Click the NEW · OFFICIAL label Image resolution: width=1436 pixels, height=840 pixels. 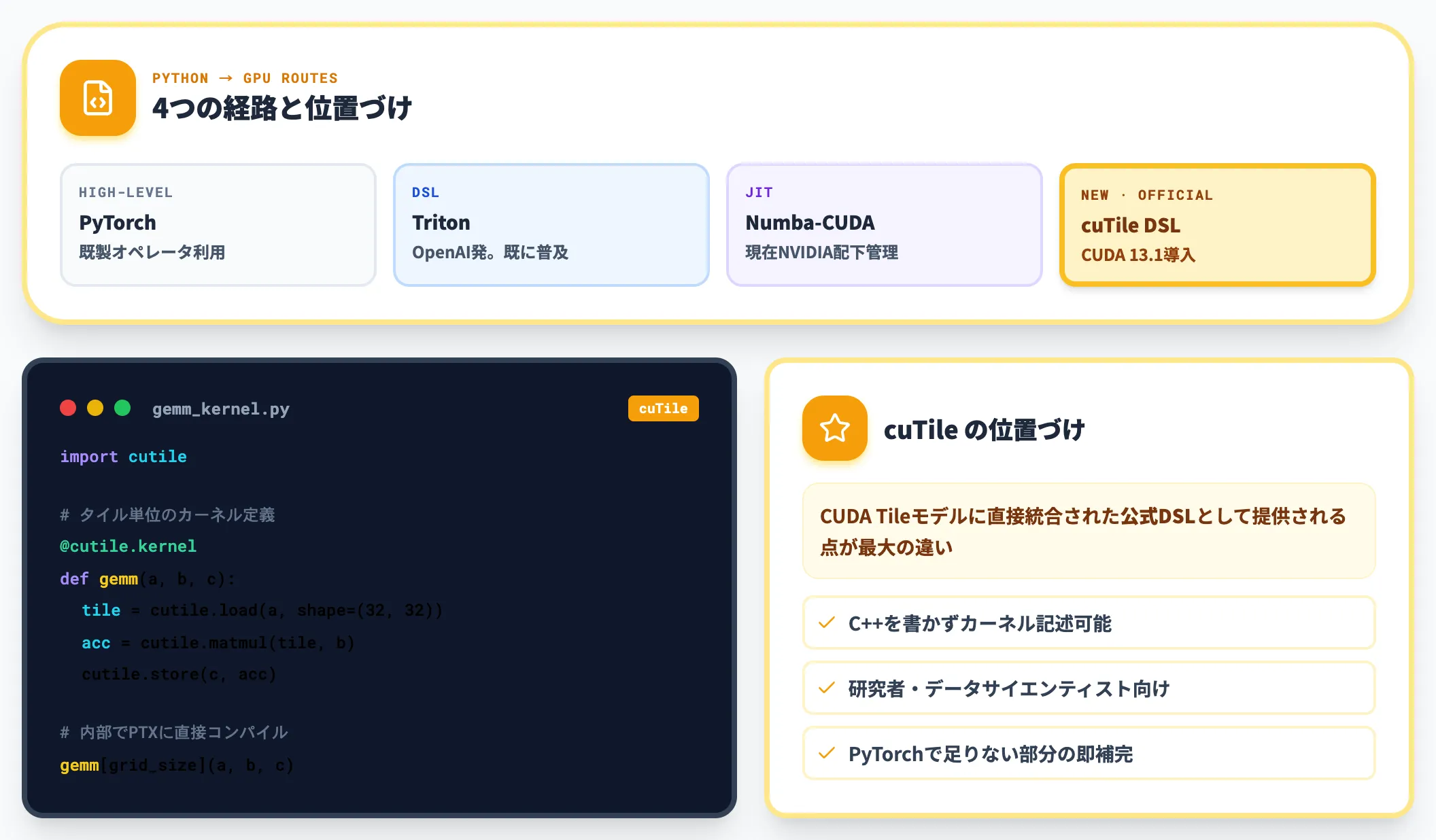[1147, 195]
